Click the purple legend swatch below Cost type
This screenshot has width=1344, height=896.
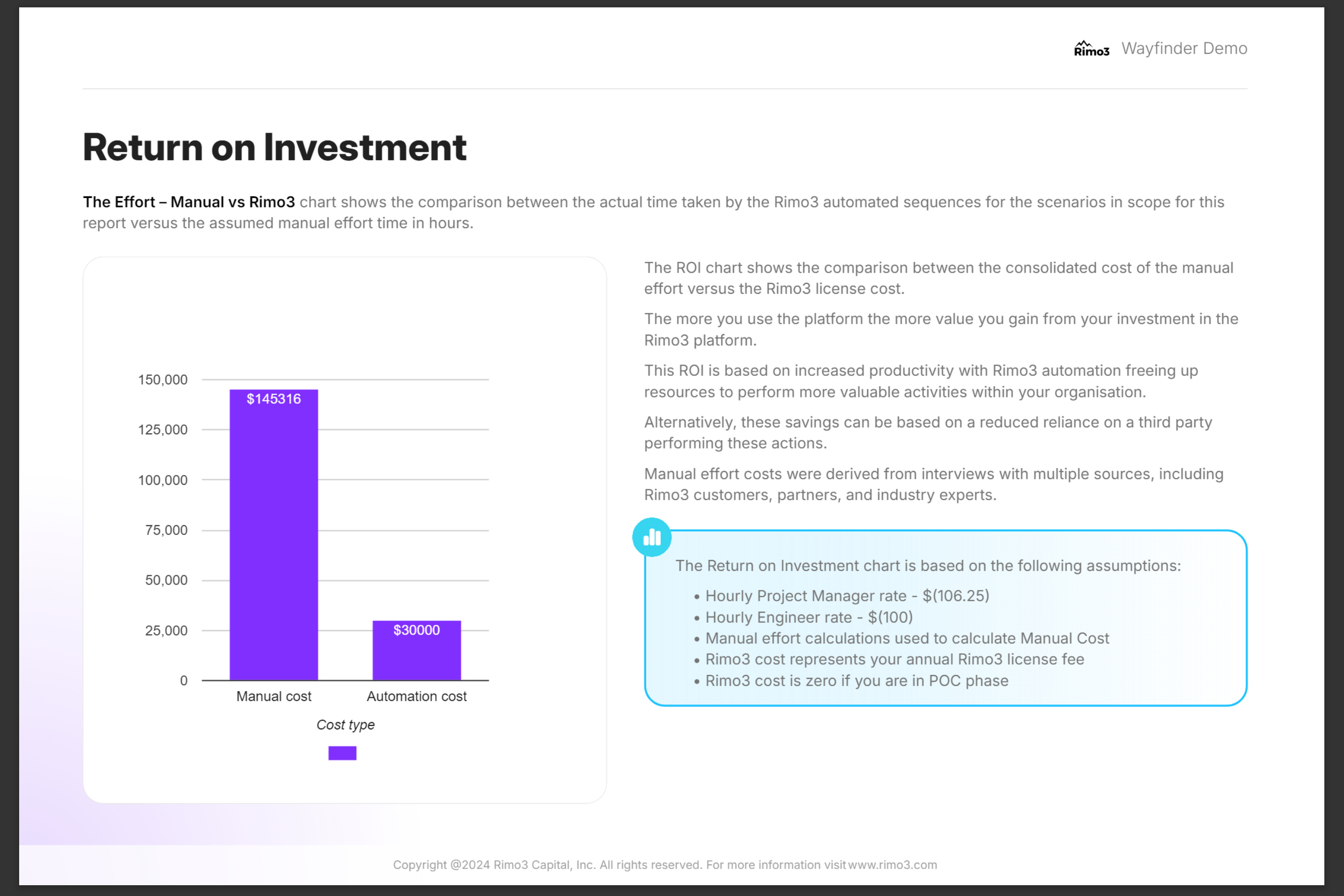point(342,753)
